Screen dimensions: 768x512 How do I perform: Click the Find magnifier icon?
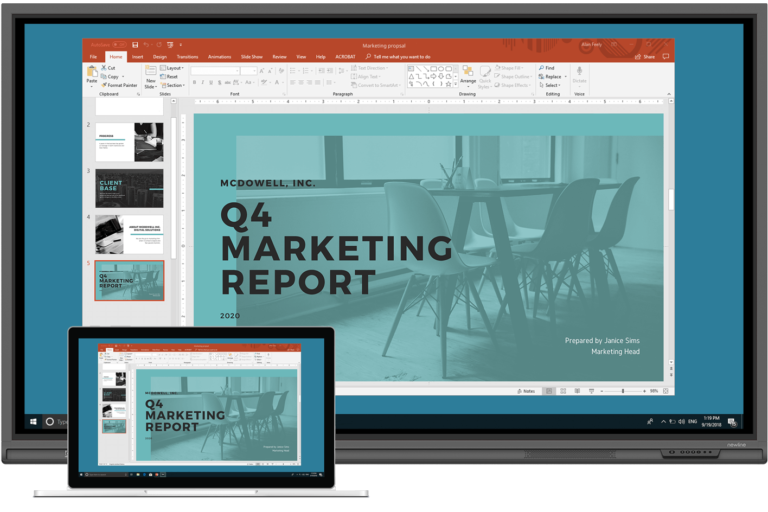(541, 68)
